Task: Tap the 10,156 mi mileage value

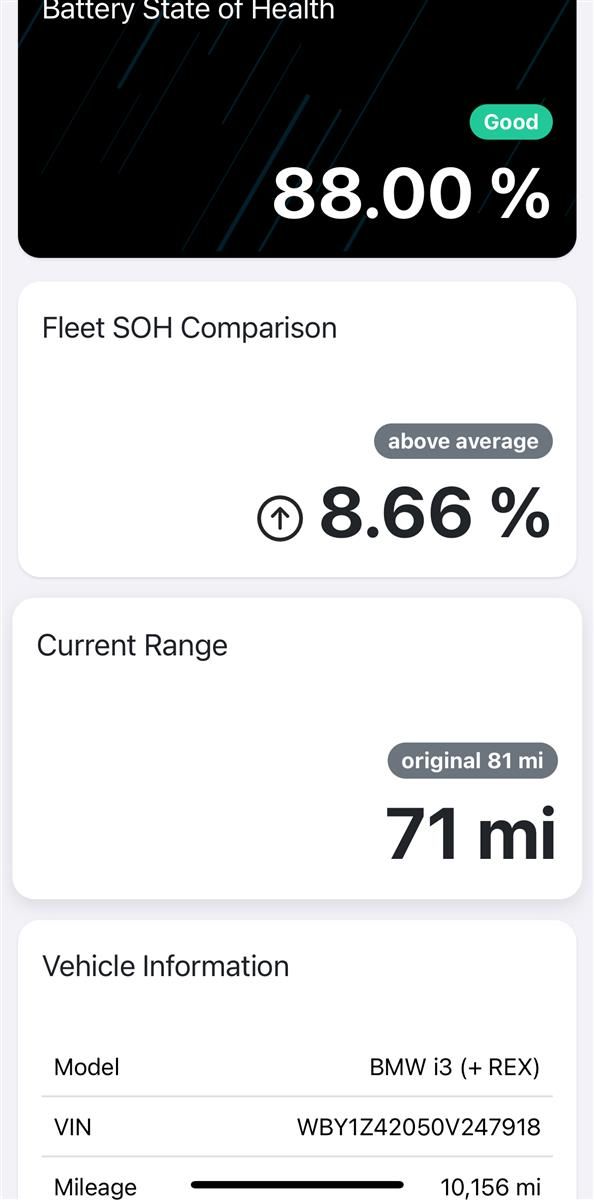Action: pyautogui.click(x=491, y=1187)
